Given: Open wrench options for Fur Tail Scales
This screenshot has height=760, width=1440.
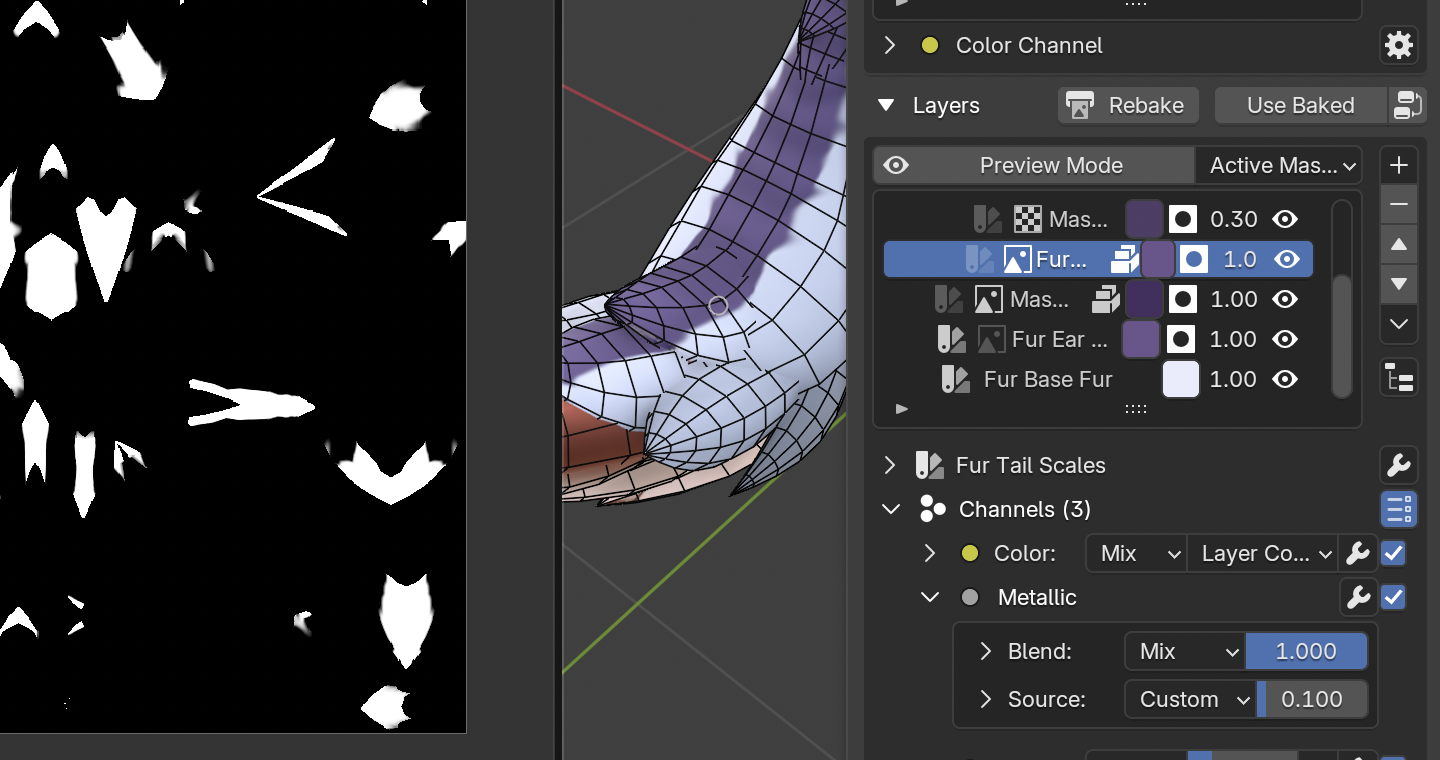Looking at the screenshot, I should click(1398, 465).
